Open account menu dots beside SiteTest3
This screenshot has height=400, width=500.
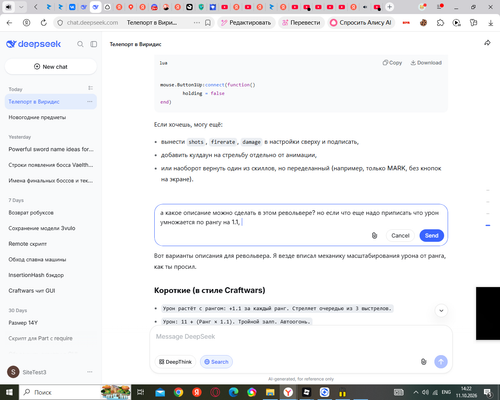pyautogui.click(x=90, y=372)
